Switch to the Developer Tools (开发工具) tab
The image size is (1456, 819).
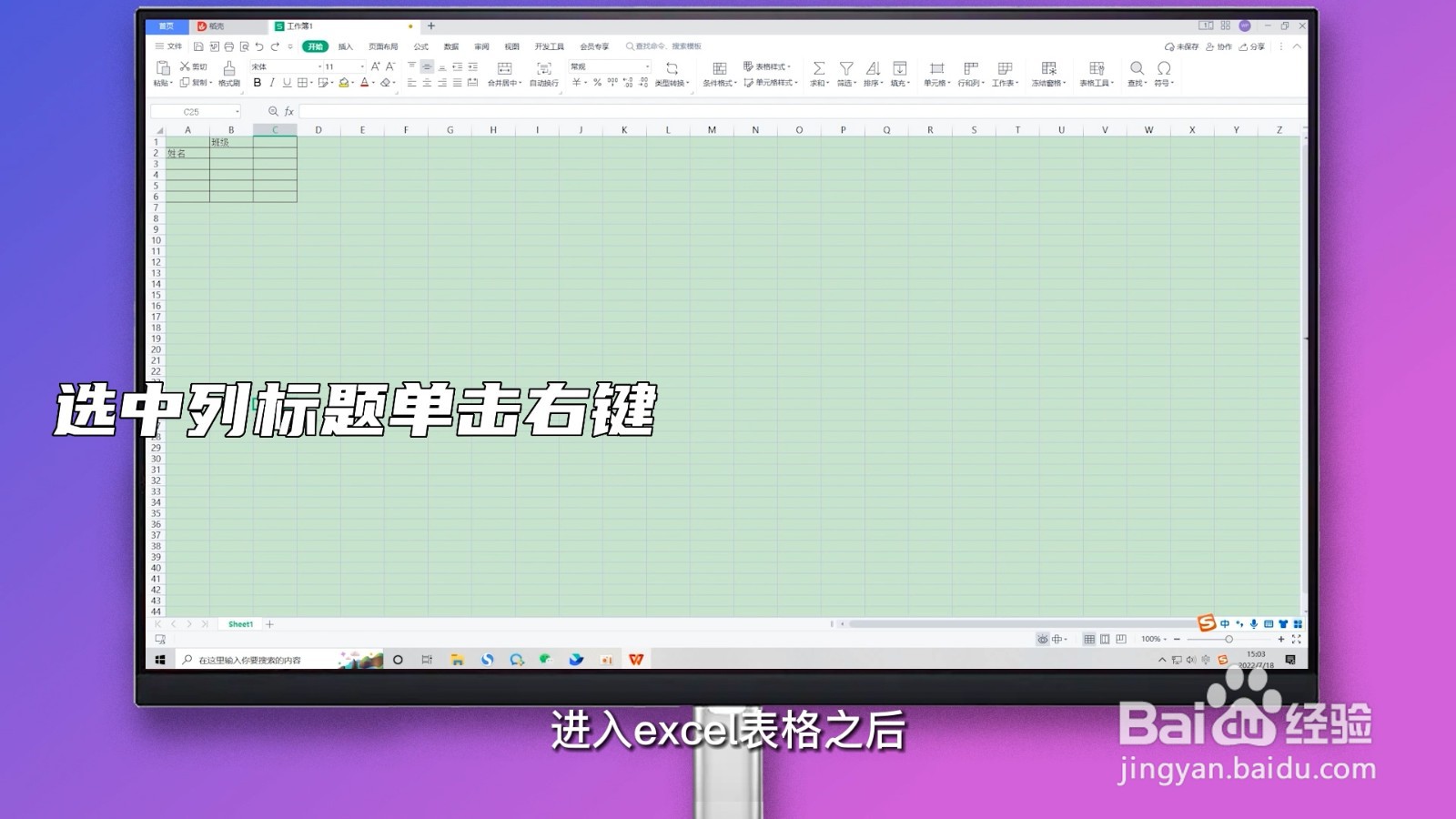coord(550,46)
